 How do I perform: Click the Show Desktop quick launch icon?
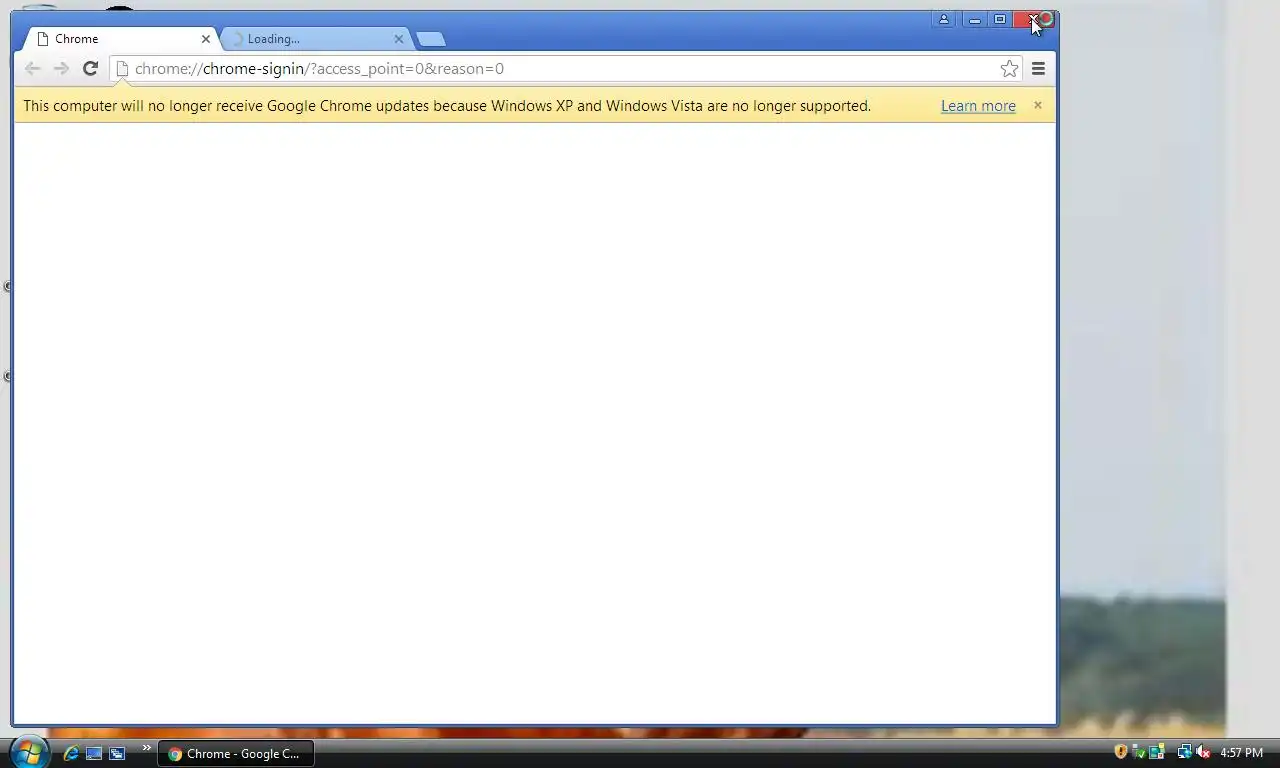(94, 753)
